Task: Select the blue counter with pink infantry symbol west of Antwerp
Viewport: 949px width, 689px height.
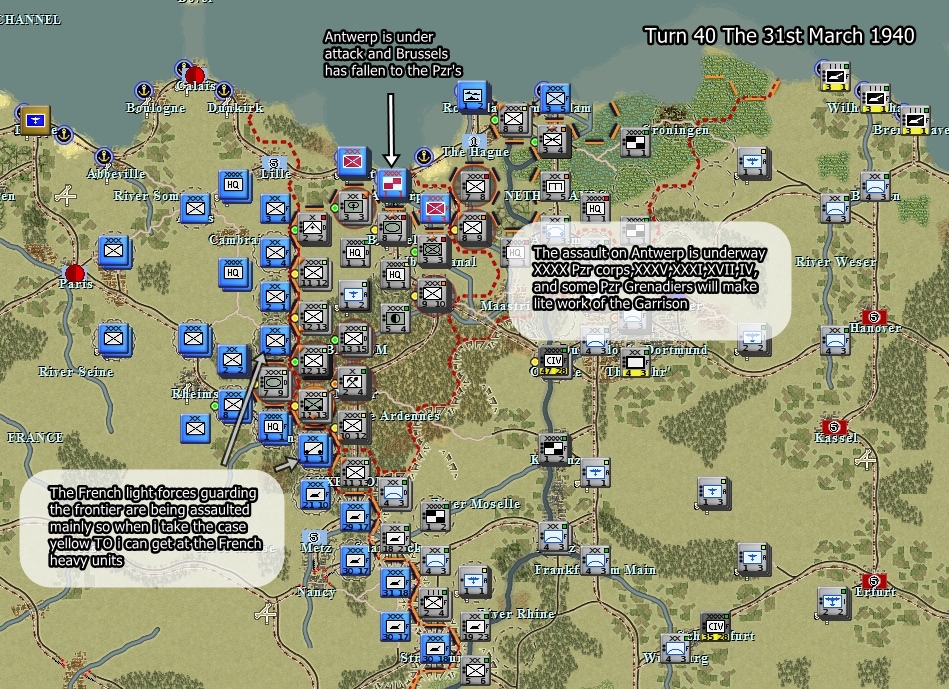Action: (x=353, y=162)
